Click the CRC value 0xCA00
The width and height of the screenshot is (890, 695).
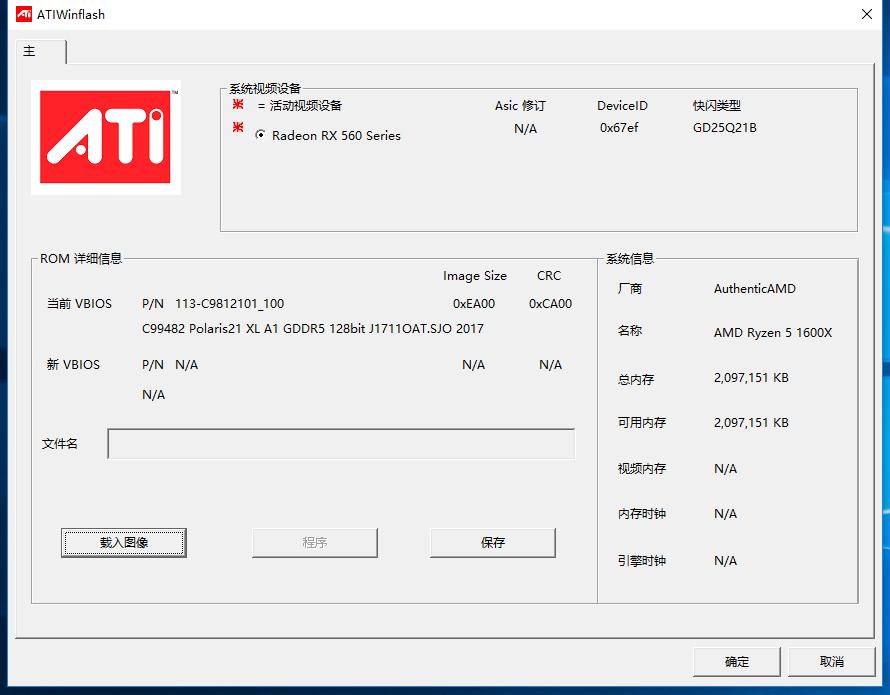tap(550, 304)
